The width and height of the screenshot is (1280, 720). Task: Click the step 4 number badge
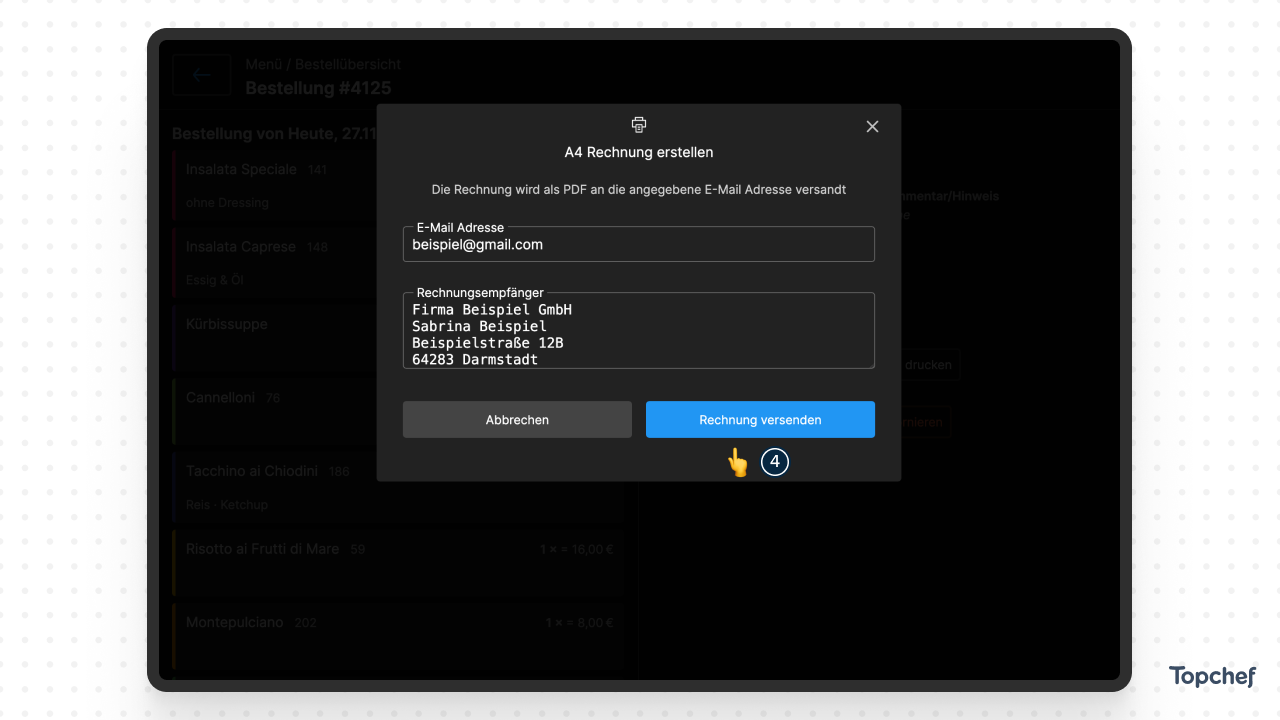pyautogui.click(x=775, y=462)
